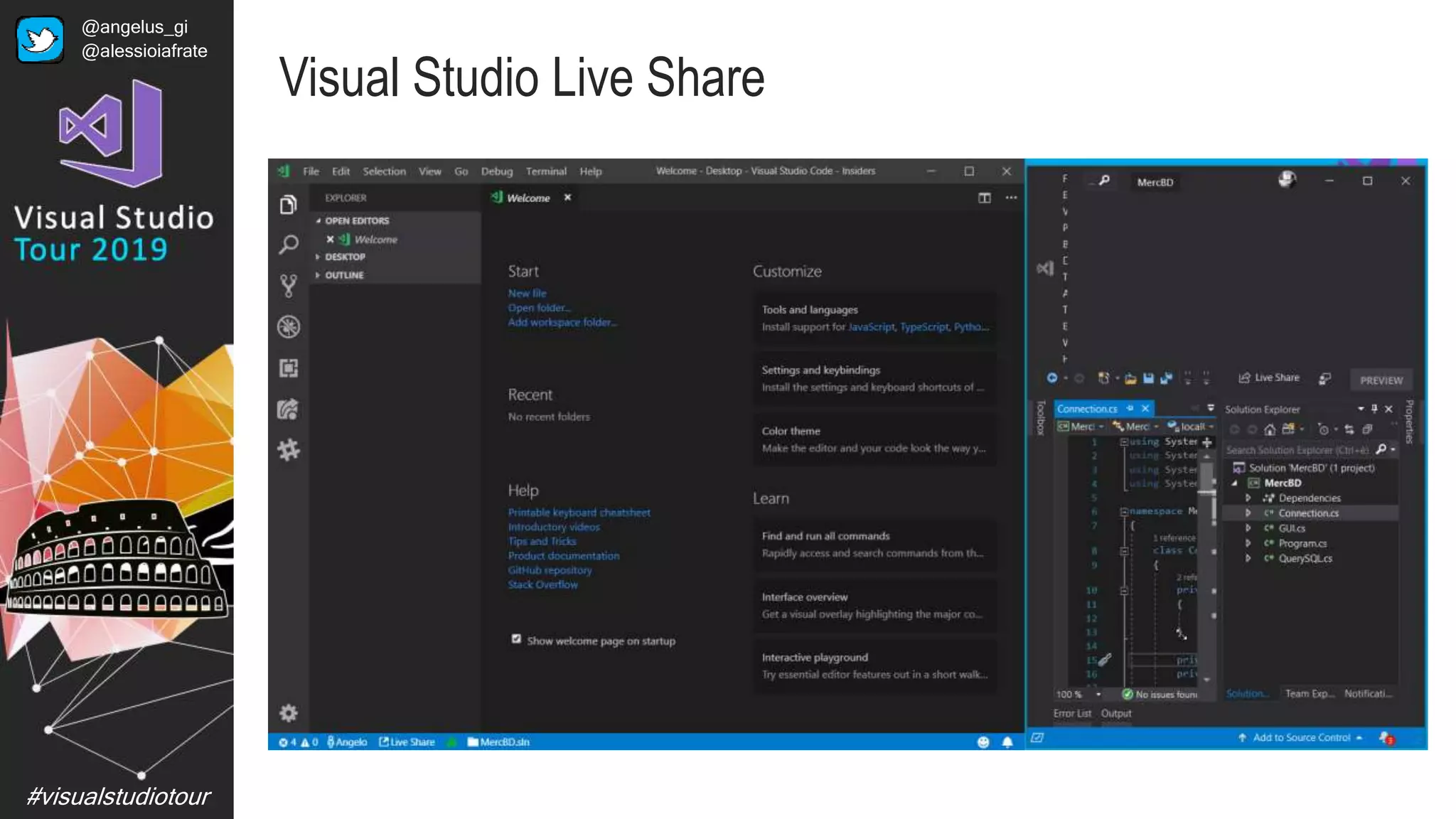Click the feedback icon next to Live Share button
Screen dimensions: 1456x819
1324,378
